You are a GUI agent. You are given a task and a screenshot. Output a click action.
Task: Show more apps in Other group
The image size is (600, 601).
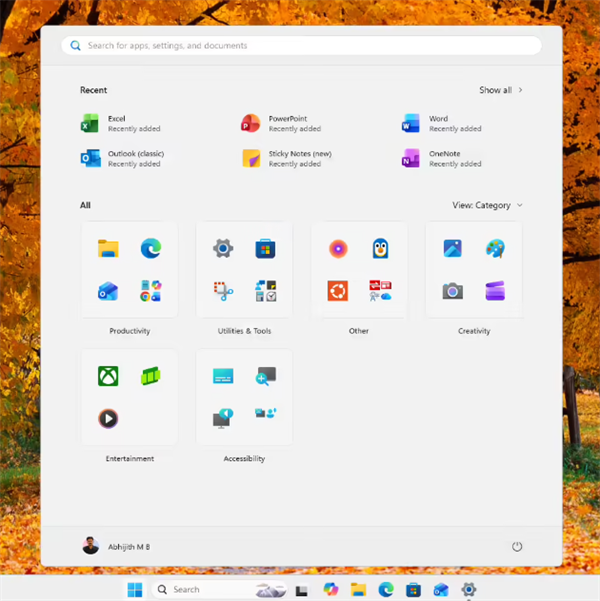(380, 291)
